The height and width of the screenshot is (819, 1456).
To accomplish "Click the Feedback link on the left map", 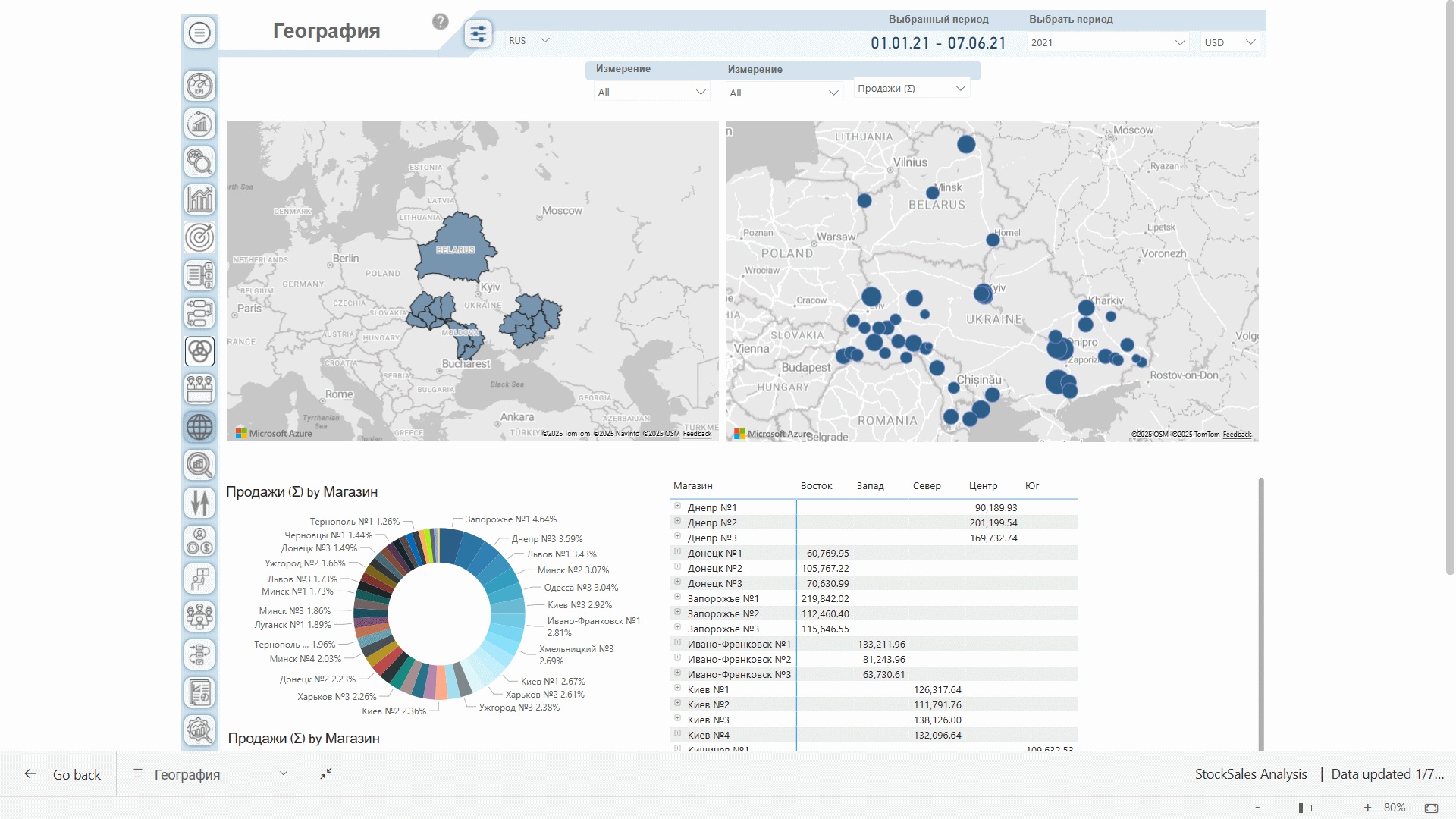I will pos(697,434).
